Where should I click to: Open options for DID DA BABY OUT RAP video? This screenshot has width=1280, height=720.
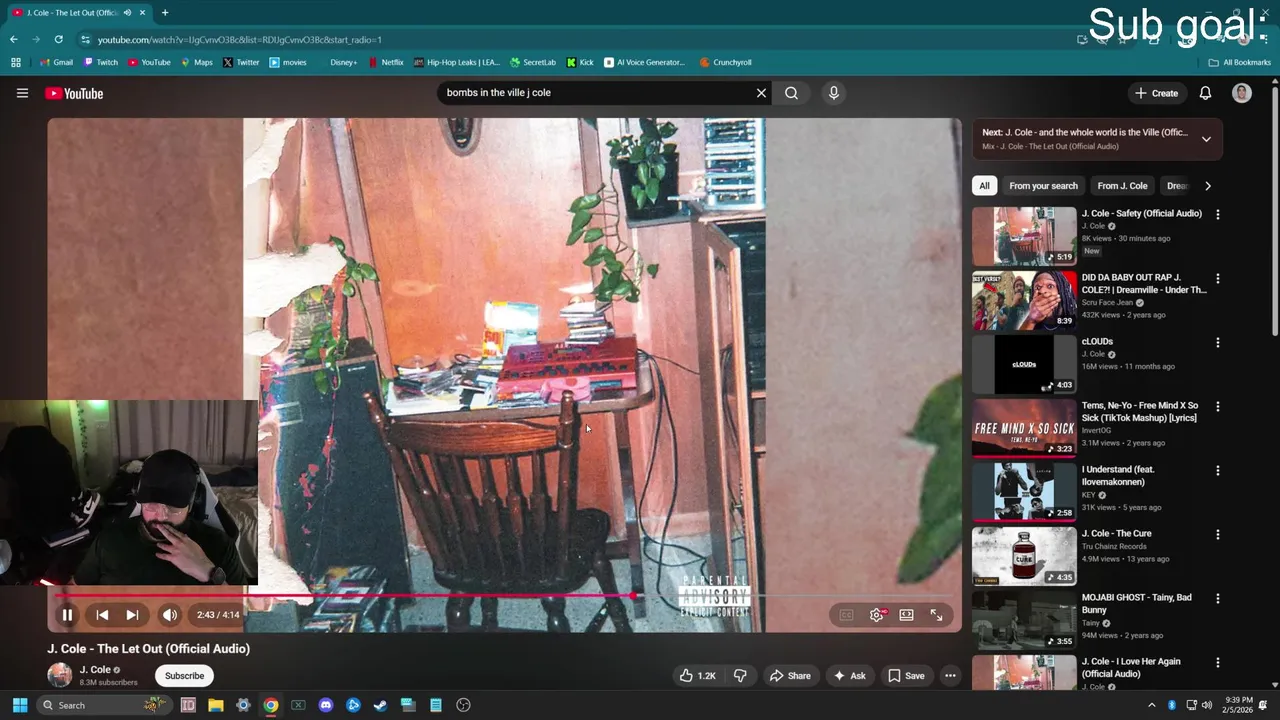1217,278
